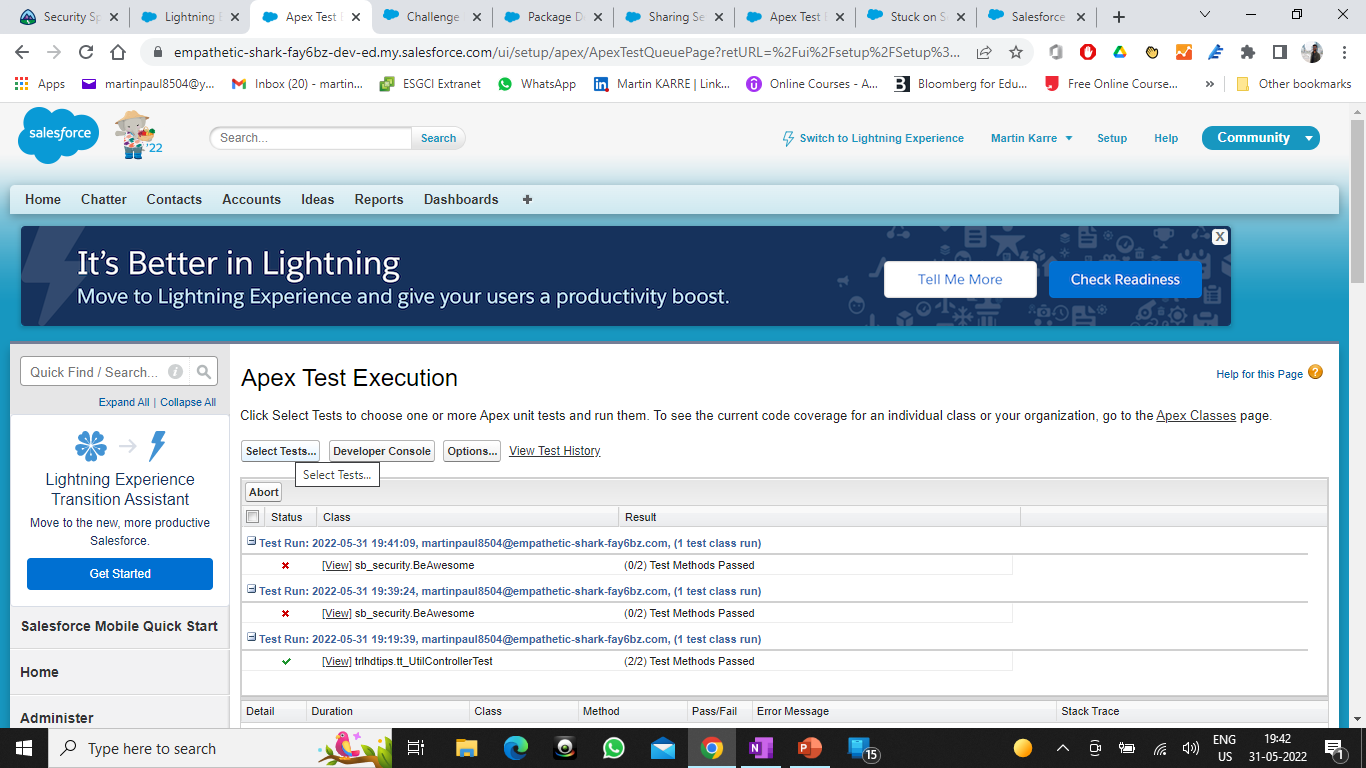Screen dimensions: 1366x768
Task: Click the browser address bar
Action: click(565, 52)
